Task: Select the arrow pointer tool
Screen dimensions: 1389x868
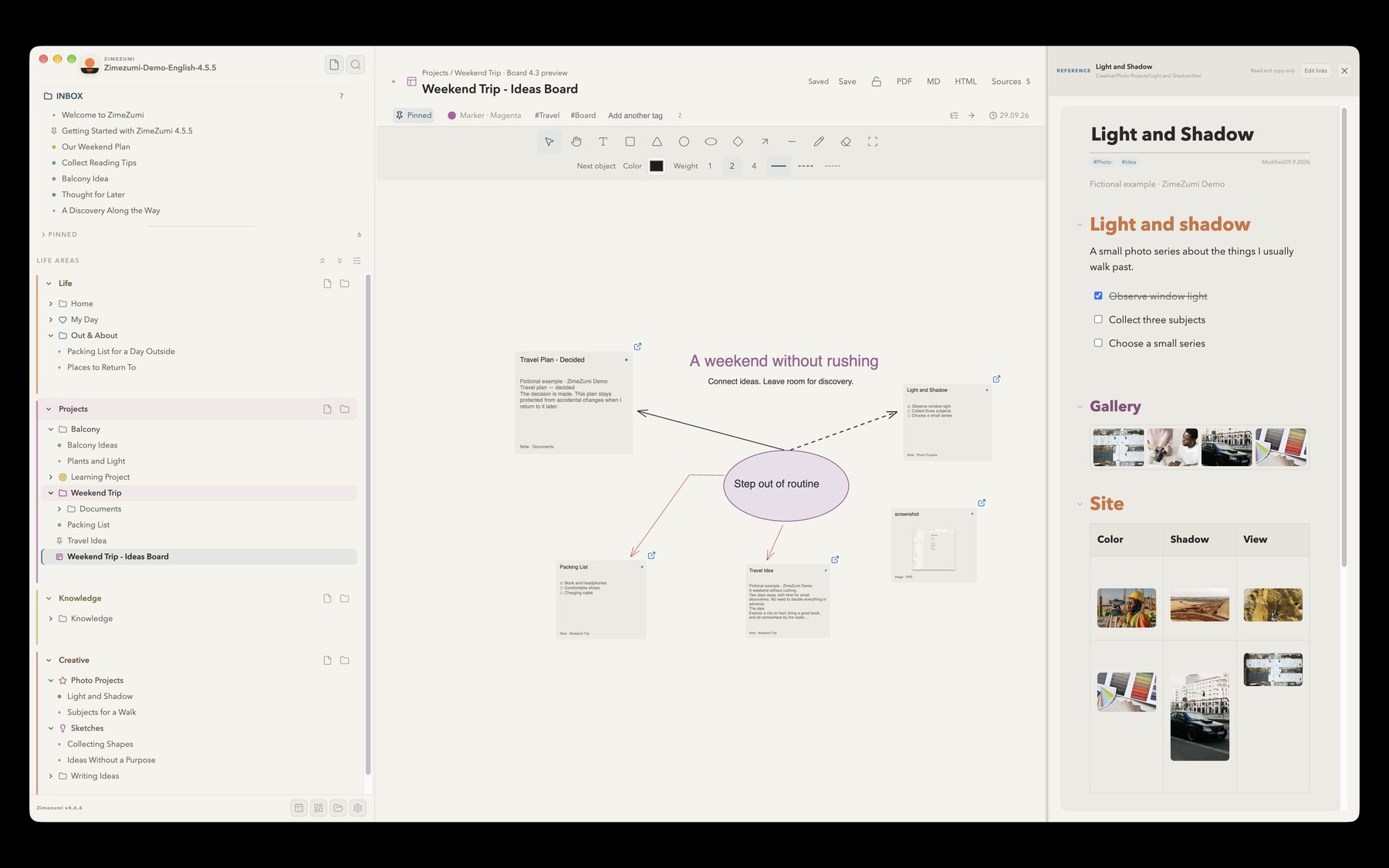Action: tap(549, 142)
